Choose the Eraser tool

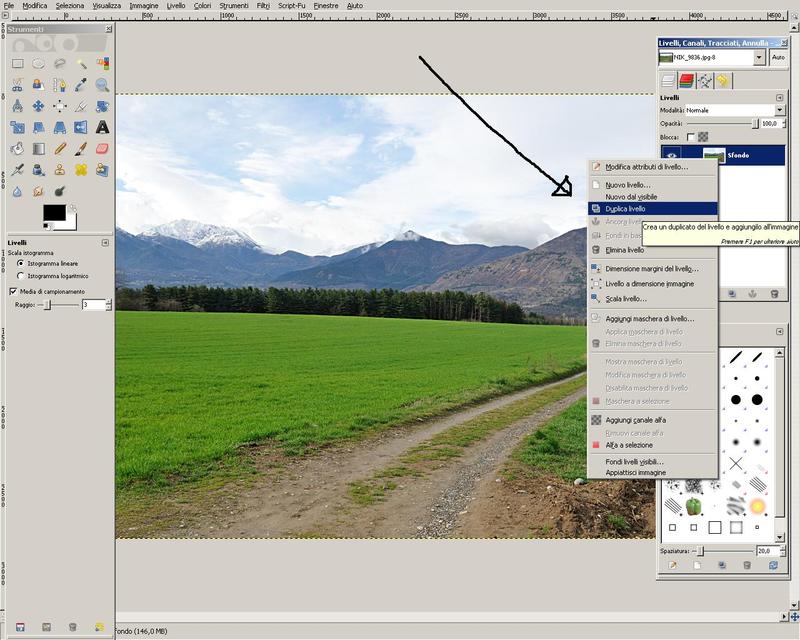(102, 148)
